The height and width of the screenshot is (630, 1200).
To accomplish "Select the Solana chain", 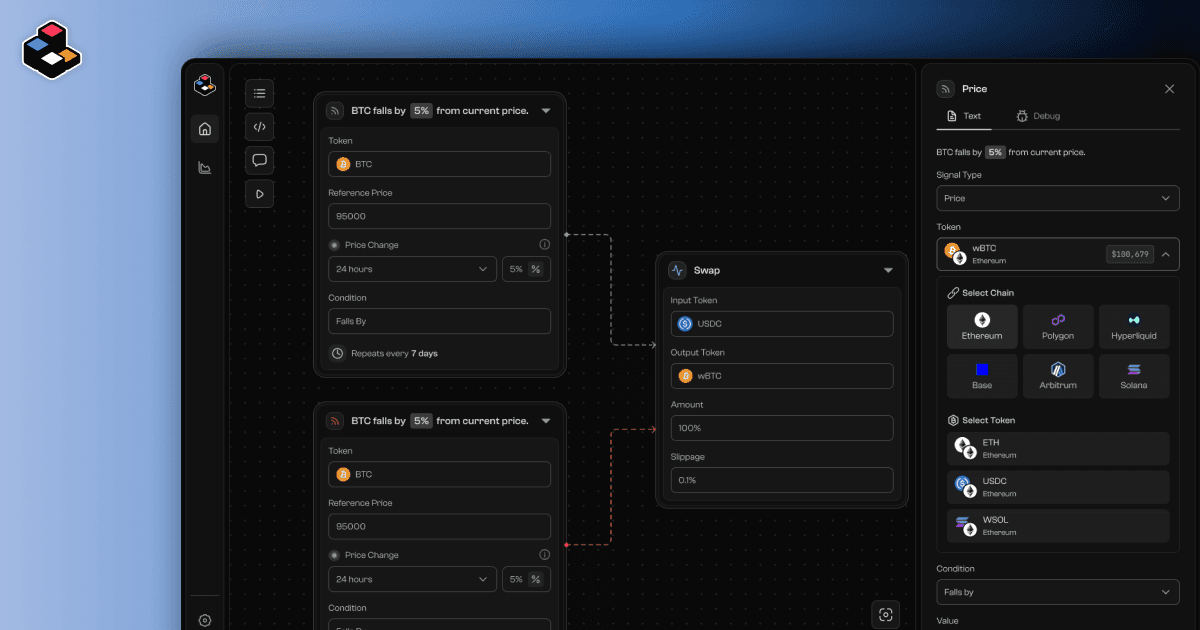I will click(x=1134, y=376).
